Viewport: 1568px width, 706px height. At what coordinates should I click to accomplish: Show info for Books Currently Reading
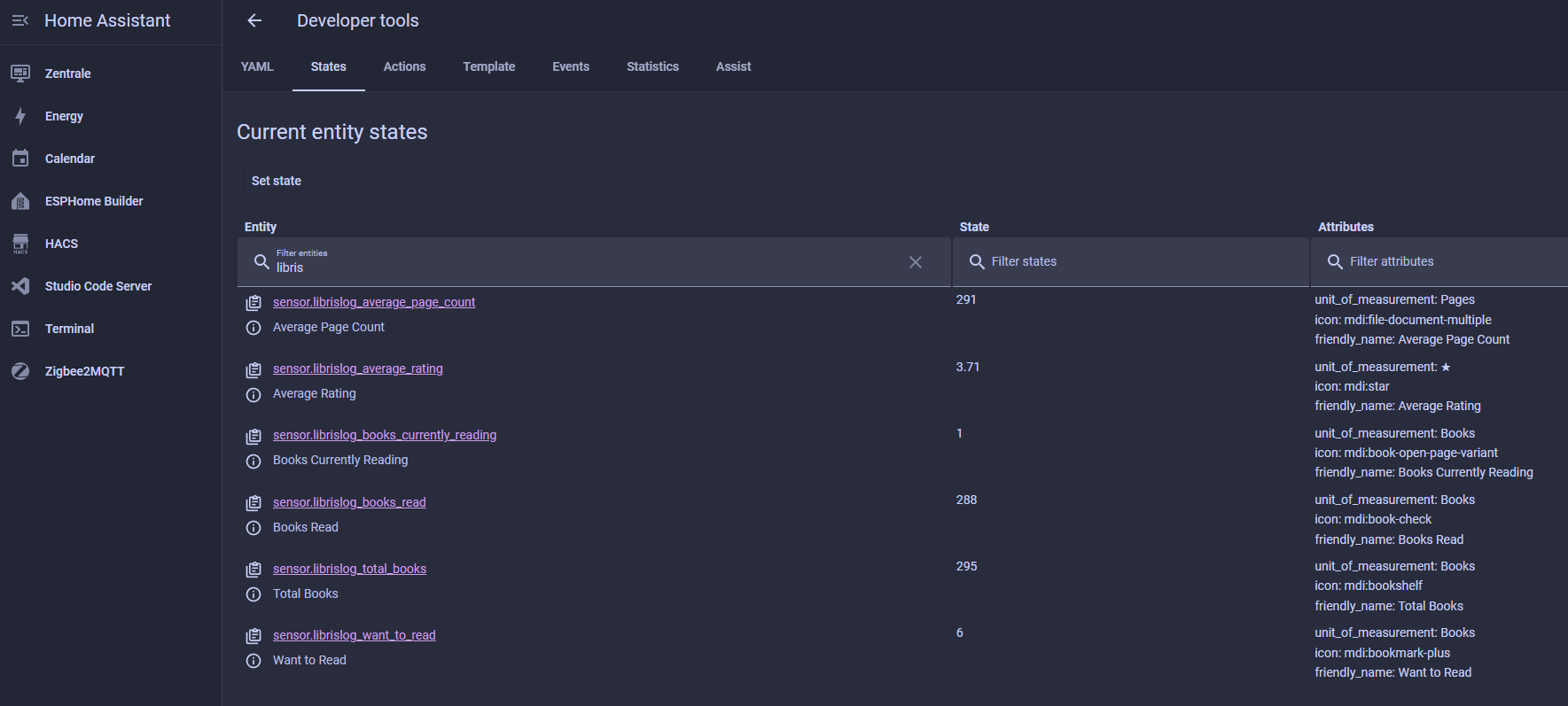pyautogui.click(x=254, y=461)
